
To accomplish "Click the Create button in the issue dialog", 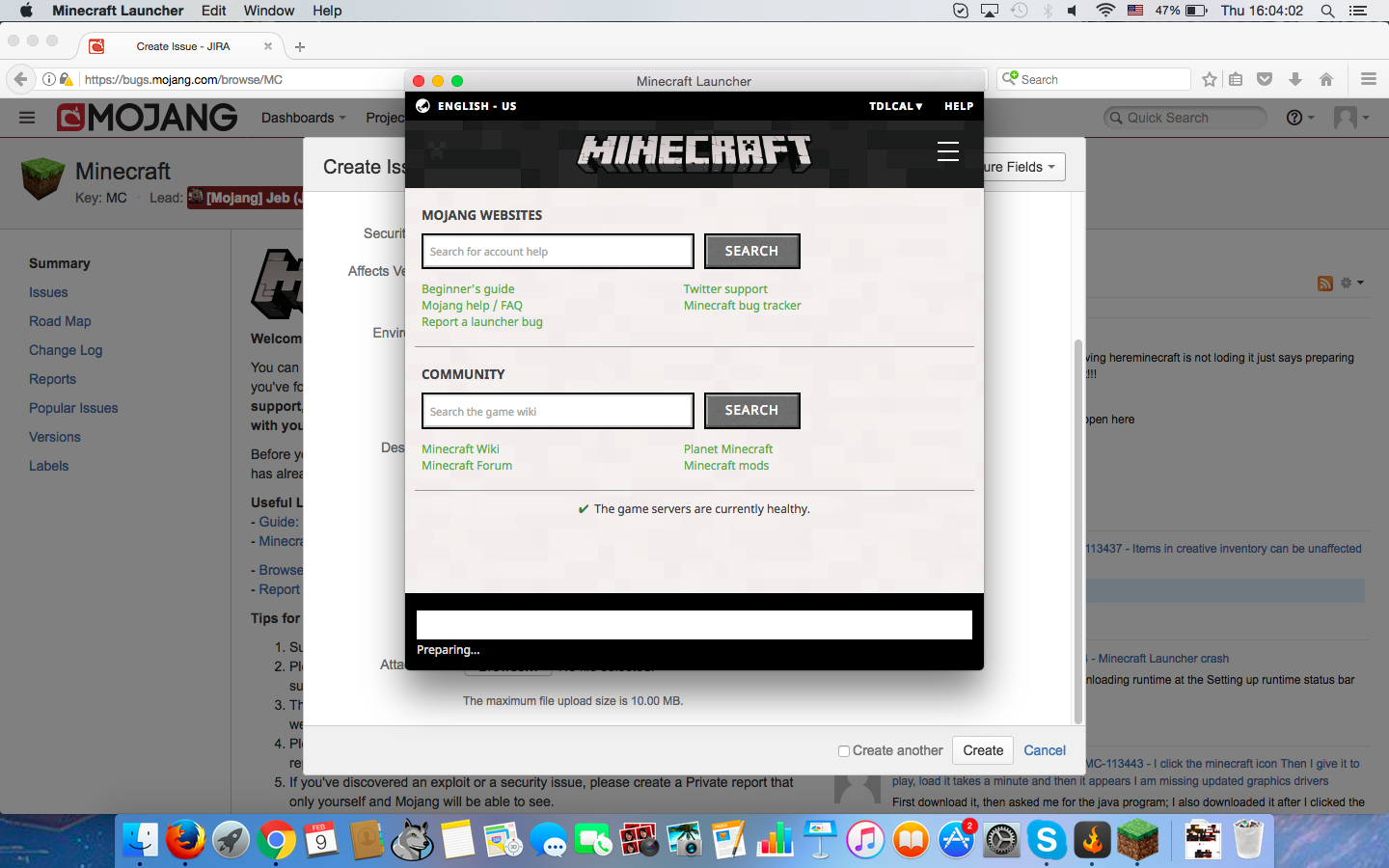I will (x=983, y=750).
